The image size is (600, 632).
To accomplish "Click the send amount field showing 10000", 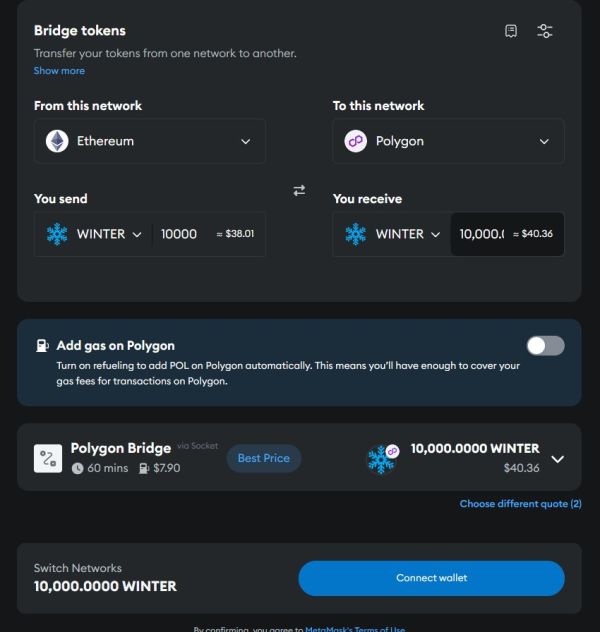I will click(x=180, y=234).
